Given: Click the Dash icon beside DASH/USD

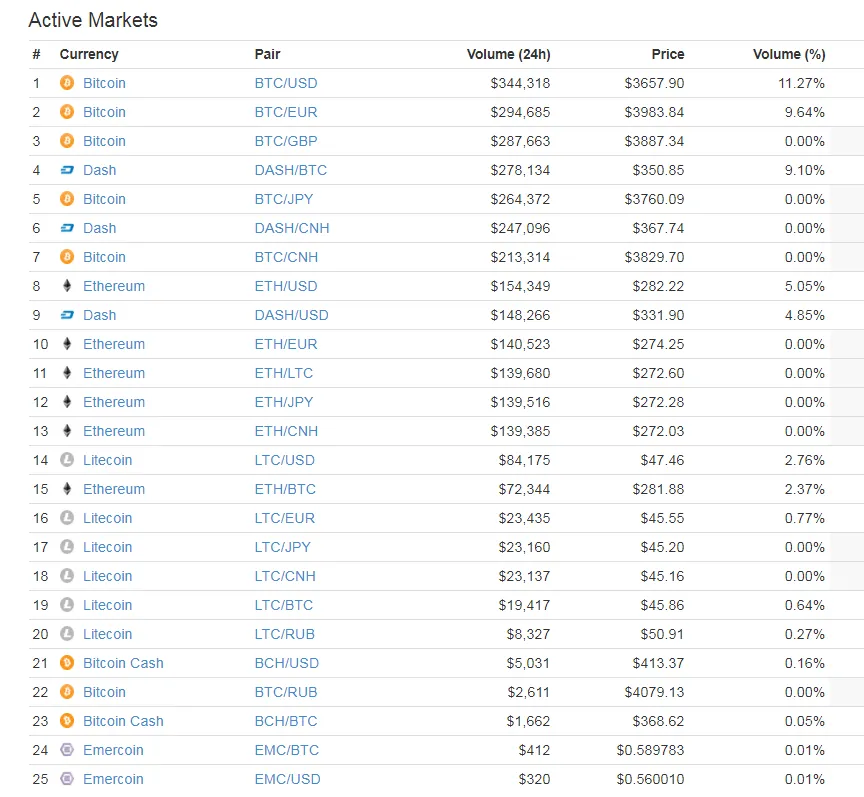Looking at the screenshot, I should [67, 315].
